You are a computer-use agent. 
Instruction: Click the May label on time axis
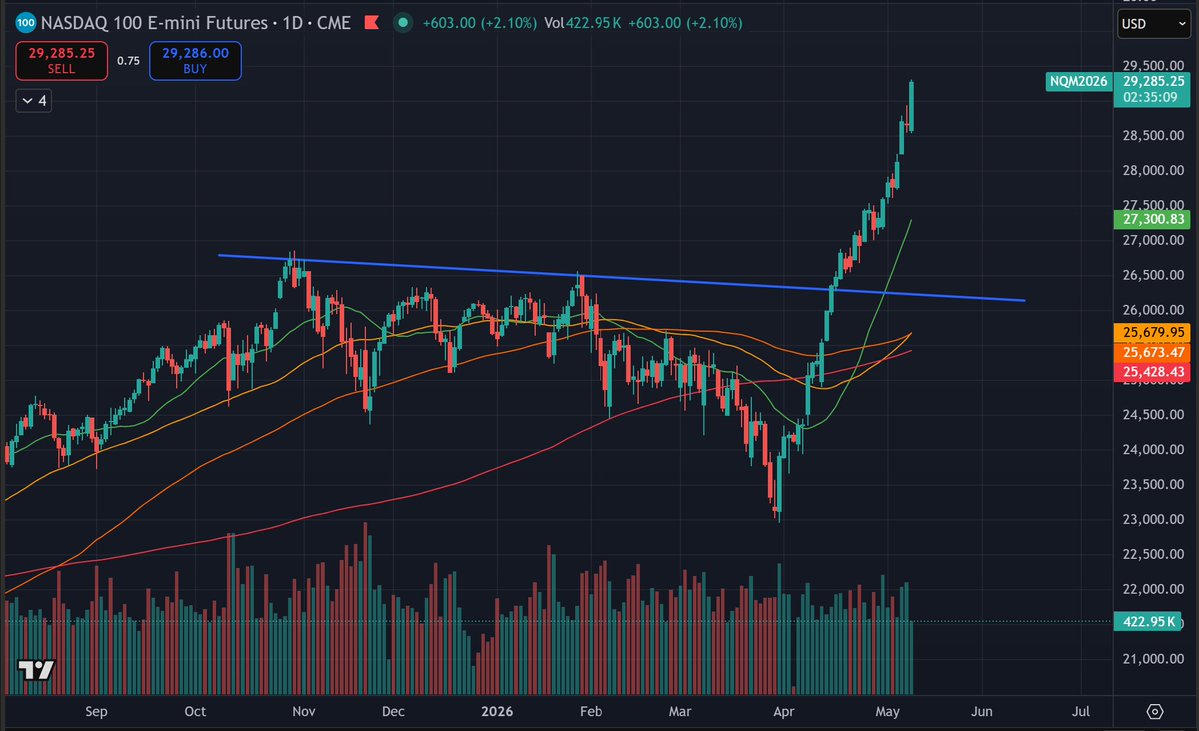pos(887,712)
